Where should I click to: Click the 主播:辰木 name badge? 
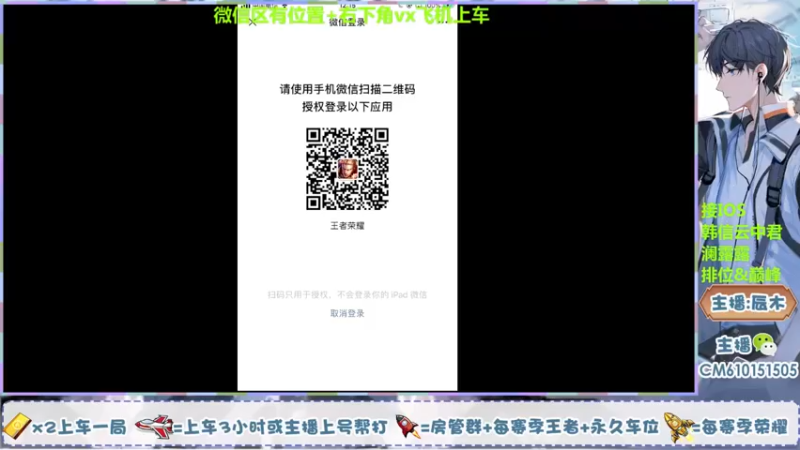pyautogui.click(x=747, y=304)
